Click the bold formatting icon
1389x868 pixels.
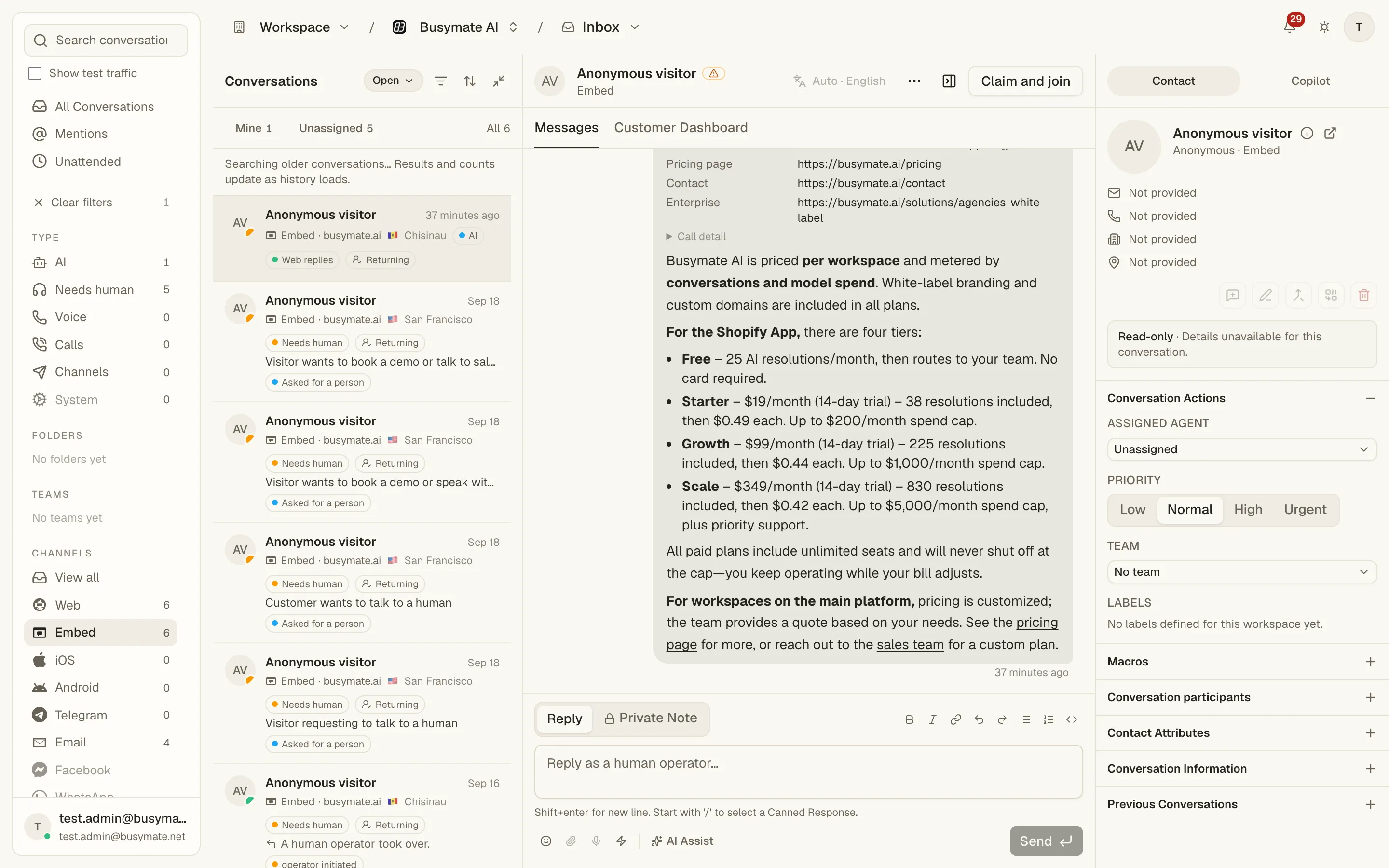[x=909, y=719]
